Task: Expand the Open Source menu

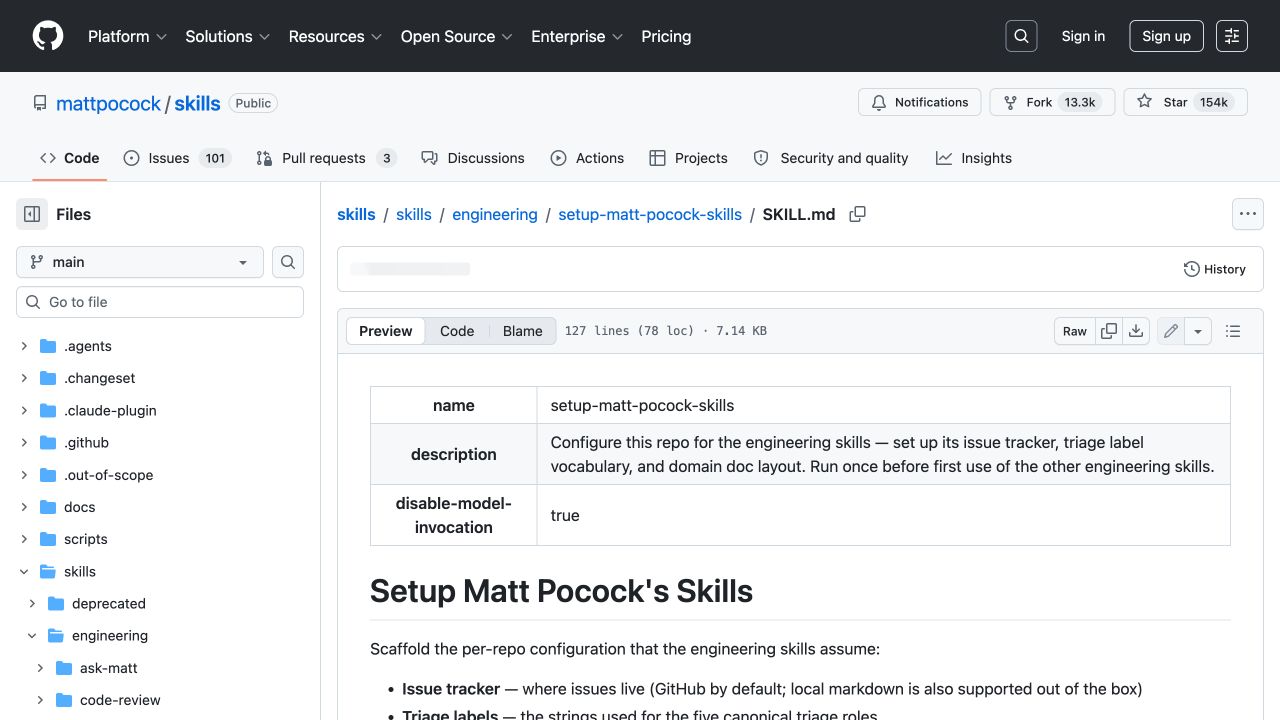Action: click(457, 36)
